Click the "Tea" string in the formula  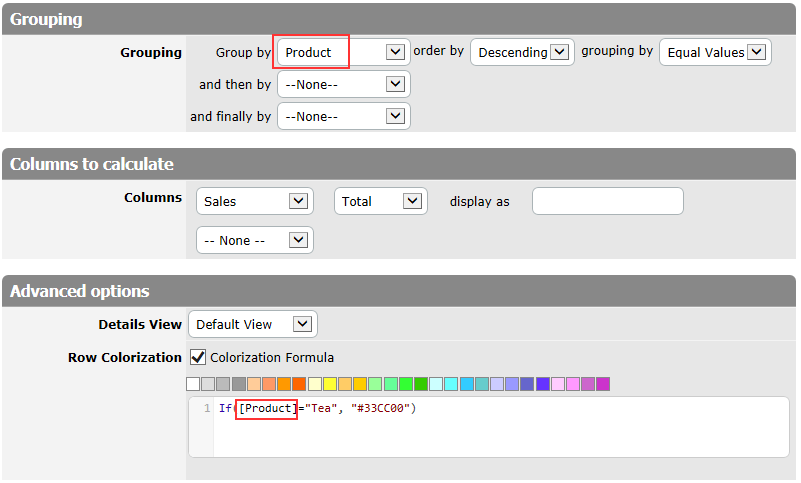(321, 408)
